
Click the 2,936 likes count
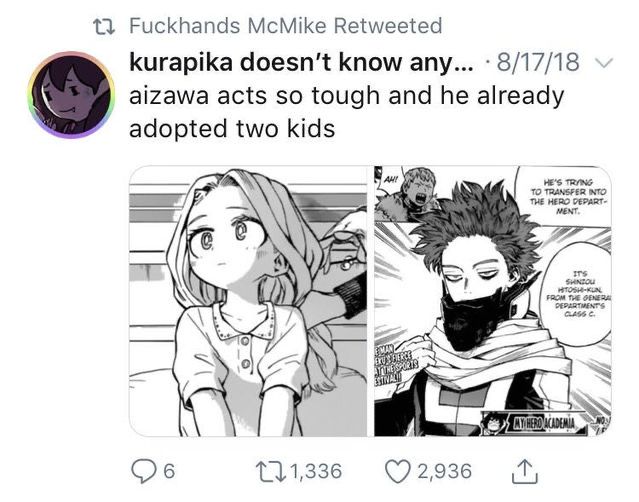pyautogui.click(x=444, y=471)
